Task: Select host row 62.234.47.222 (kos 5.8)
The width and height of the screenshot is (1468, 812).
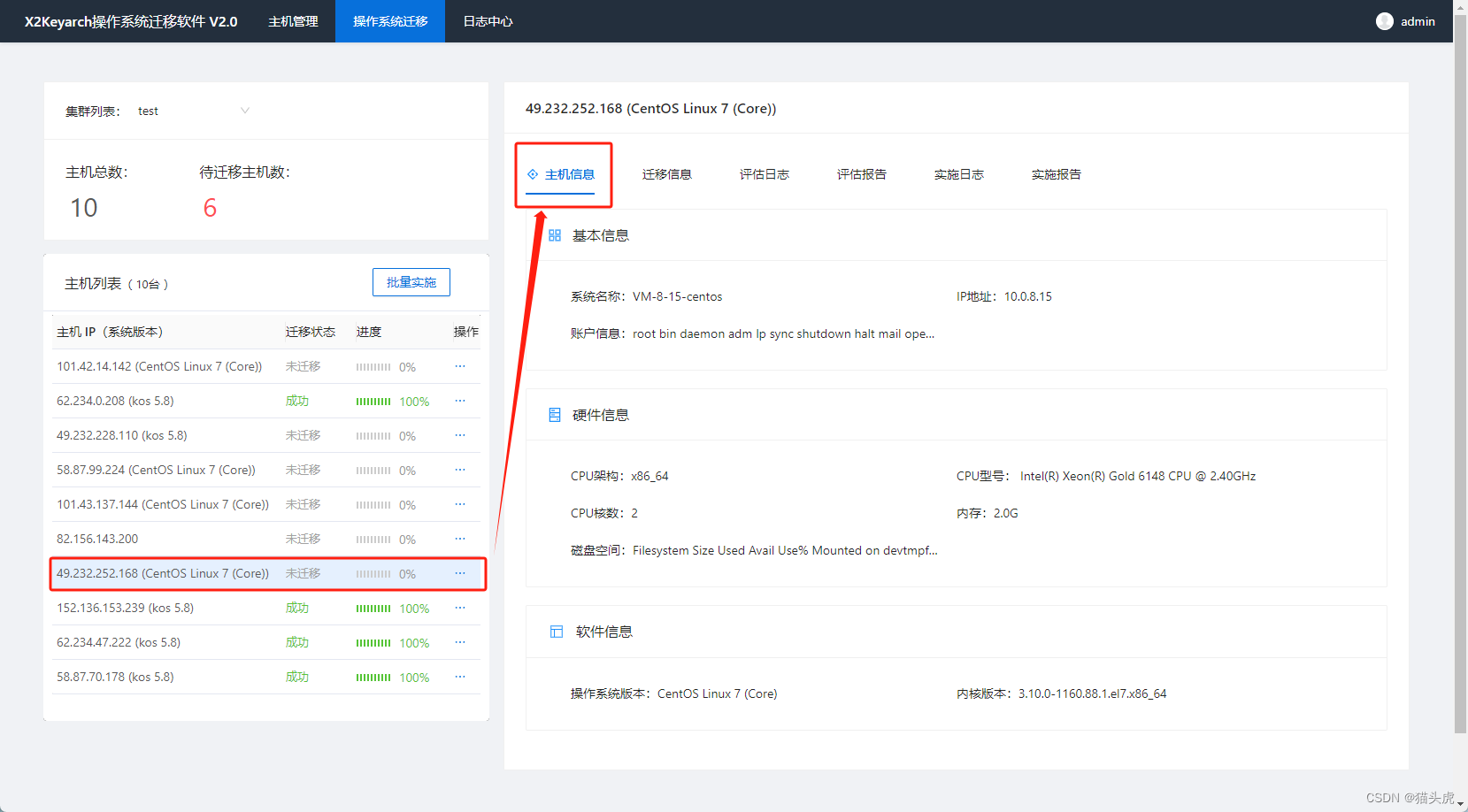Action: (x=265, y=642)
